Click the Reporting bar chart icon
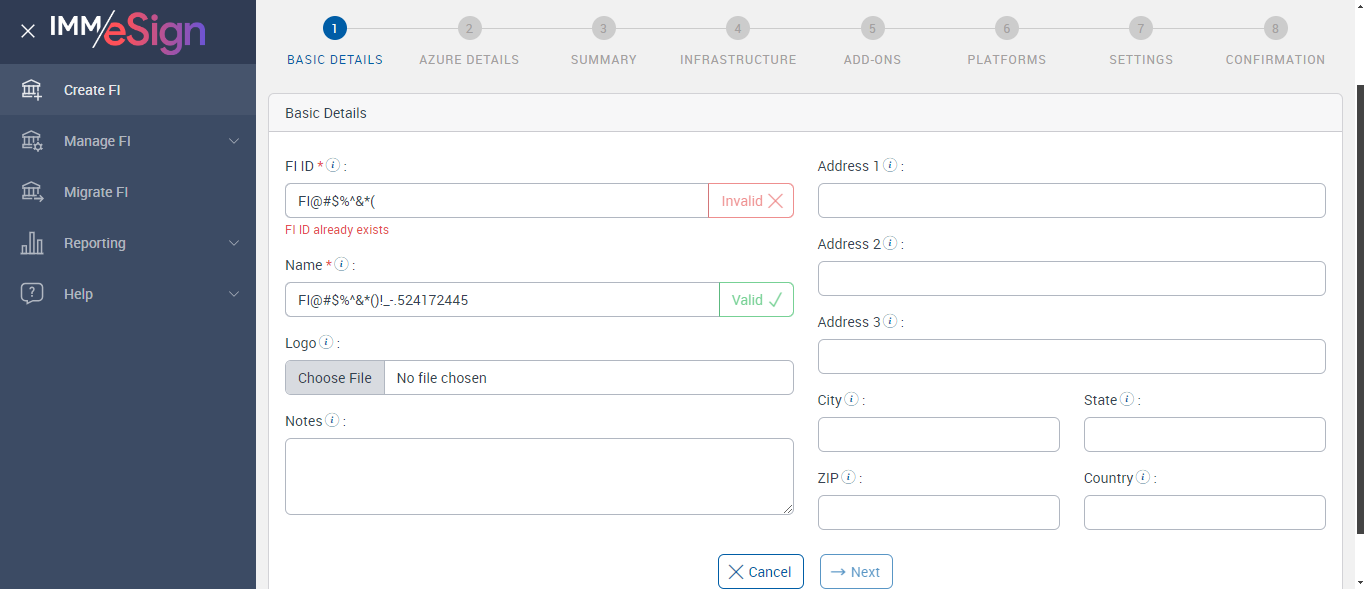 click(x=32, y=243)
